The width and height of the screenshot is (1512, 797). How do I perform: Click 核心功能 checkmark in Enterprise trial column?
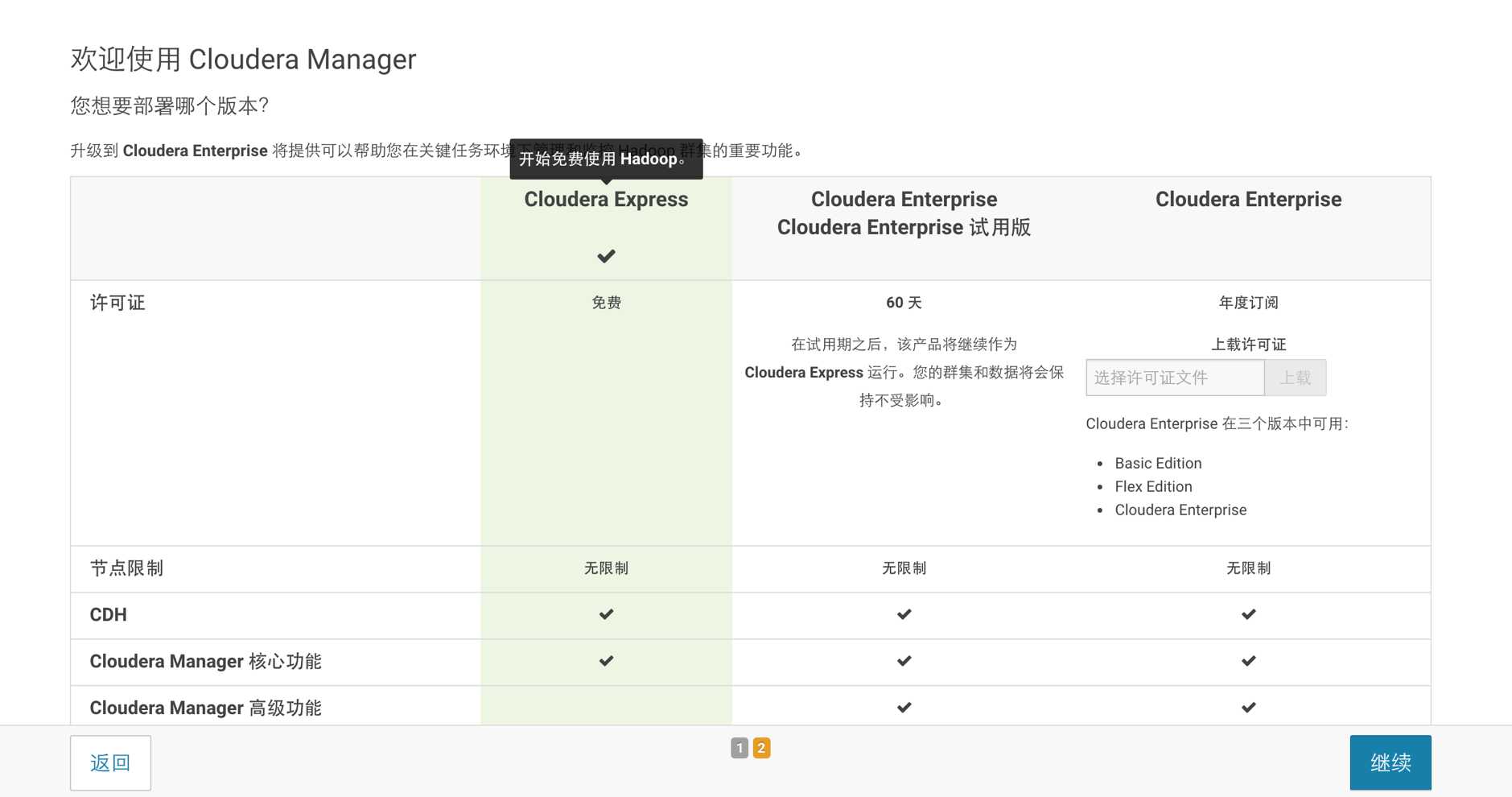tap(904, 661)
